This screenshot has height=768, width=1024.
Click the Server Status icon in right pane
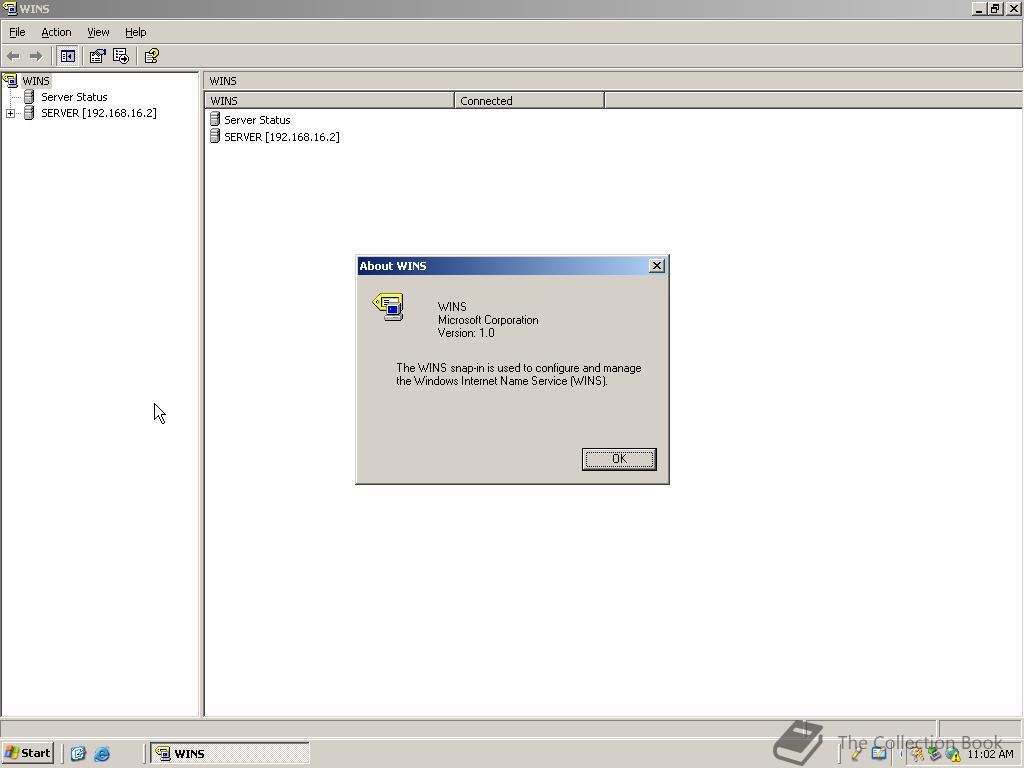[x=215, y=120]
